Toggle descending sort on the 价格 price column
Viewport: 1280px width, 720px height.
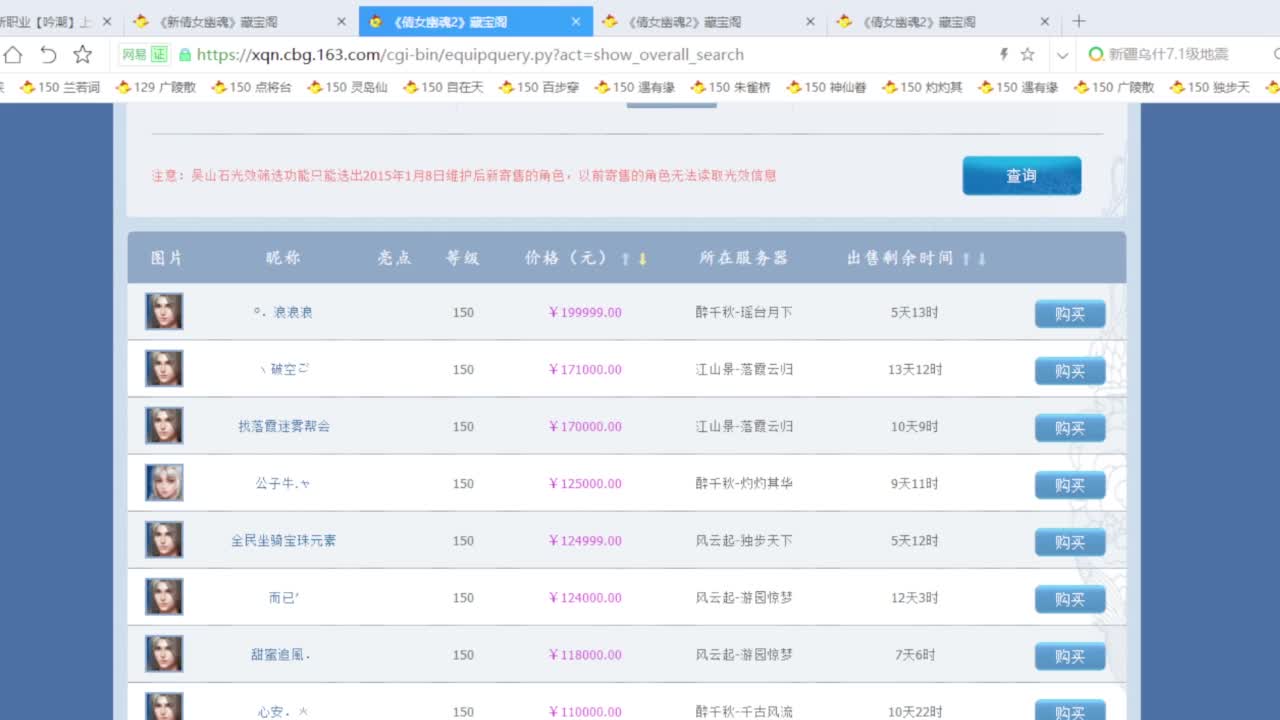pos(644,258)
